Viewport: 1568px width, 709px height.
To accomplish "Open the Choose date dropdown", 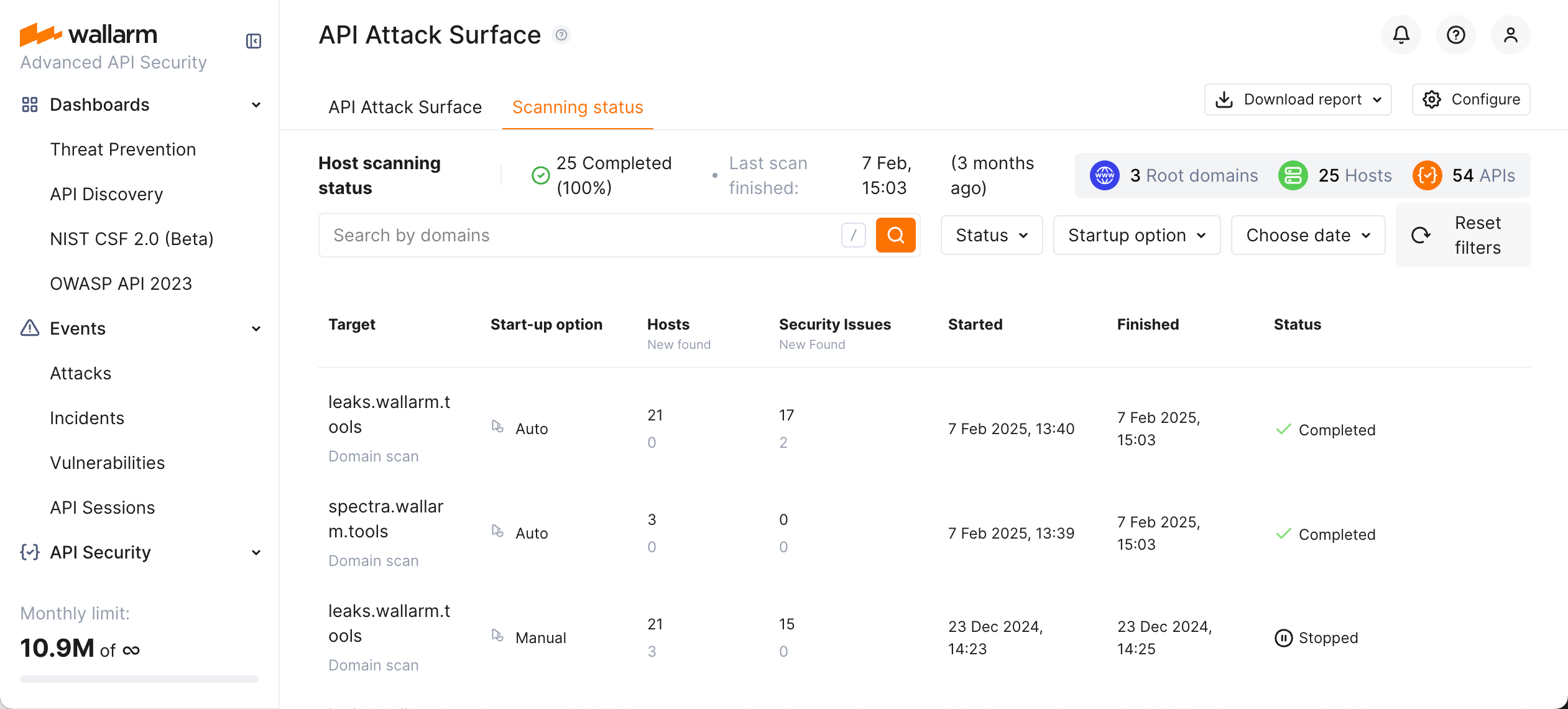I will [1307, 235].
